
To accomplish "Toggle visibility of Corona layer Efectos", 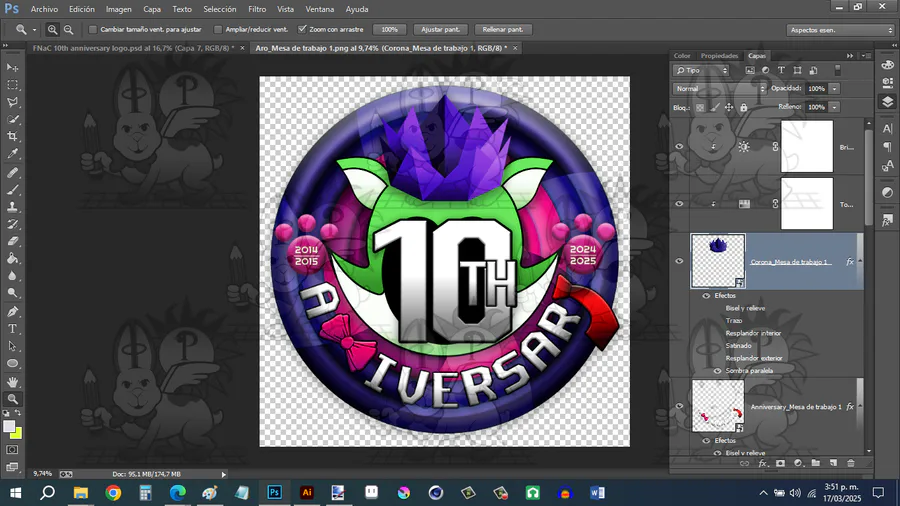I will point(707,295).
